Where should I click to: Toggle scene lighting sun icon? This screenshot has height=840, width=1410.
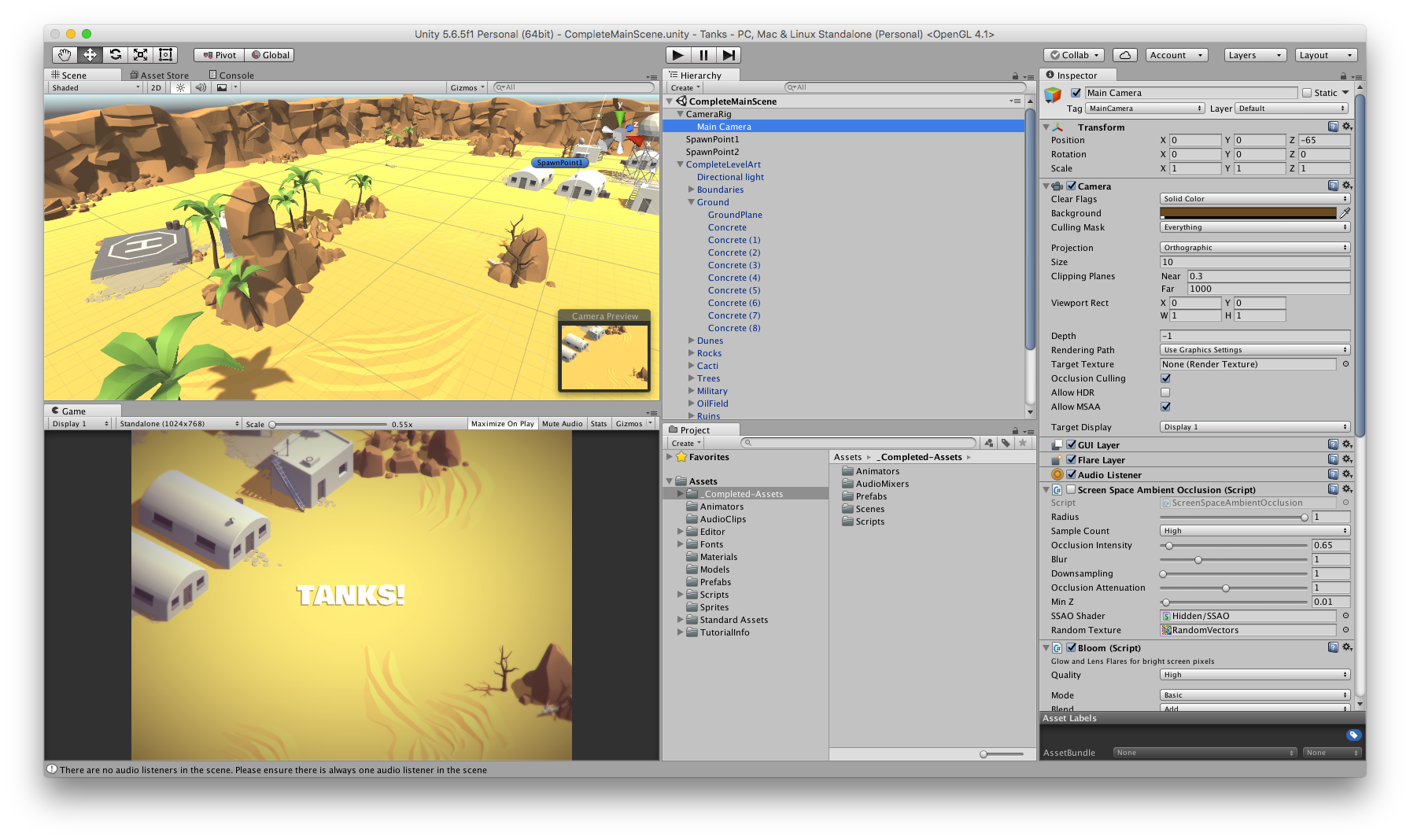pyautogui.click(x=180, y=87)
